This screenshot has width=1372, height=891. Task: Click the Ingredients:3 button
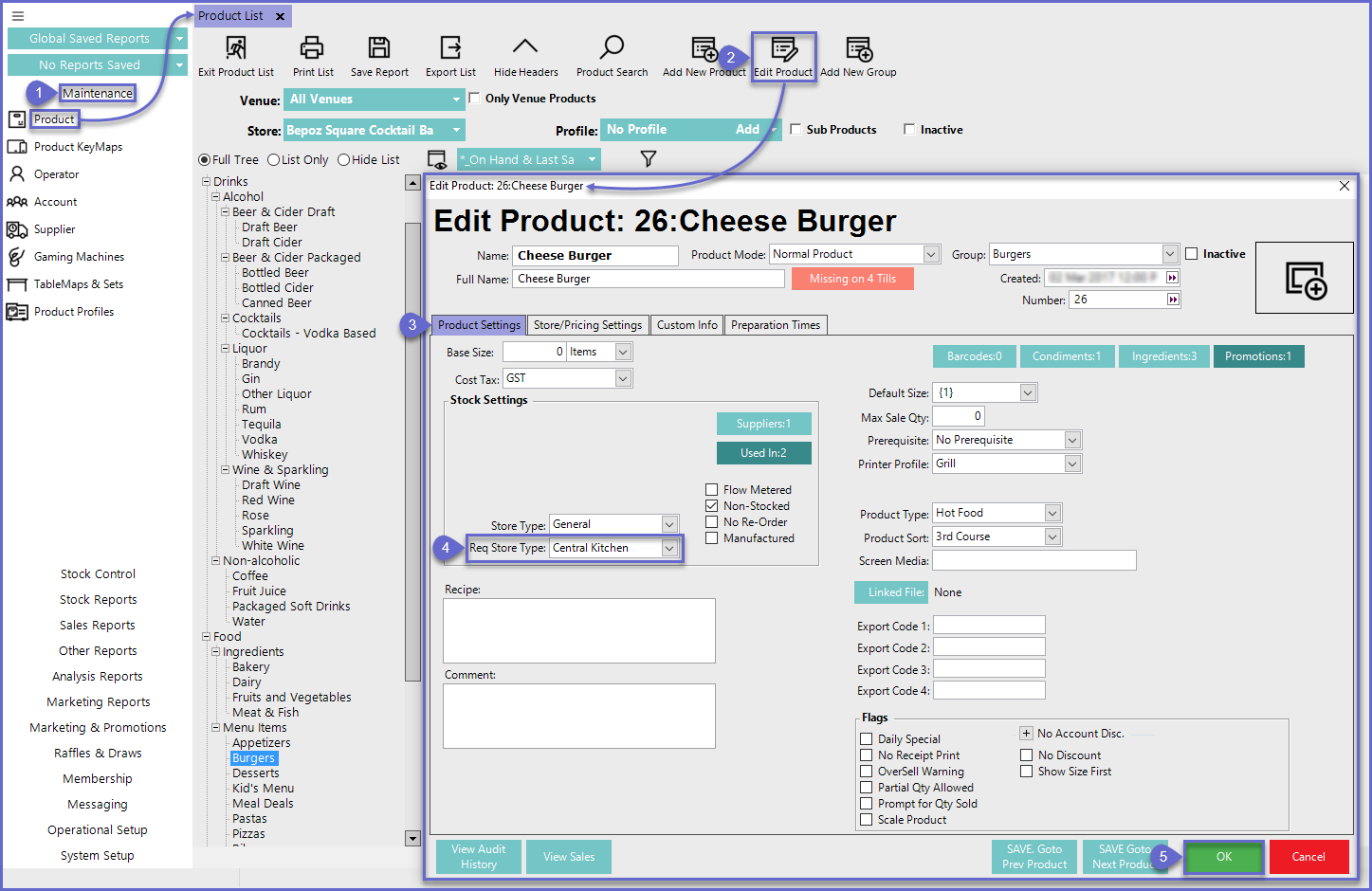coord(1163,356)
